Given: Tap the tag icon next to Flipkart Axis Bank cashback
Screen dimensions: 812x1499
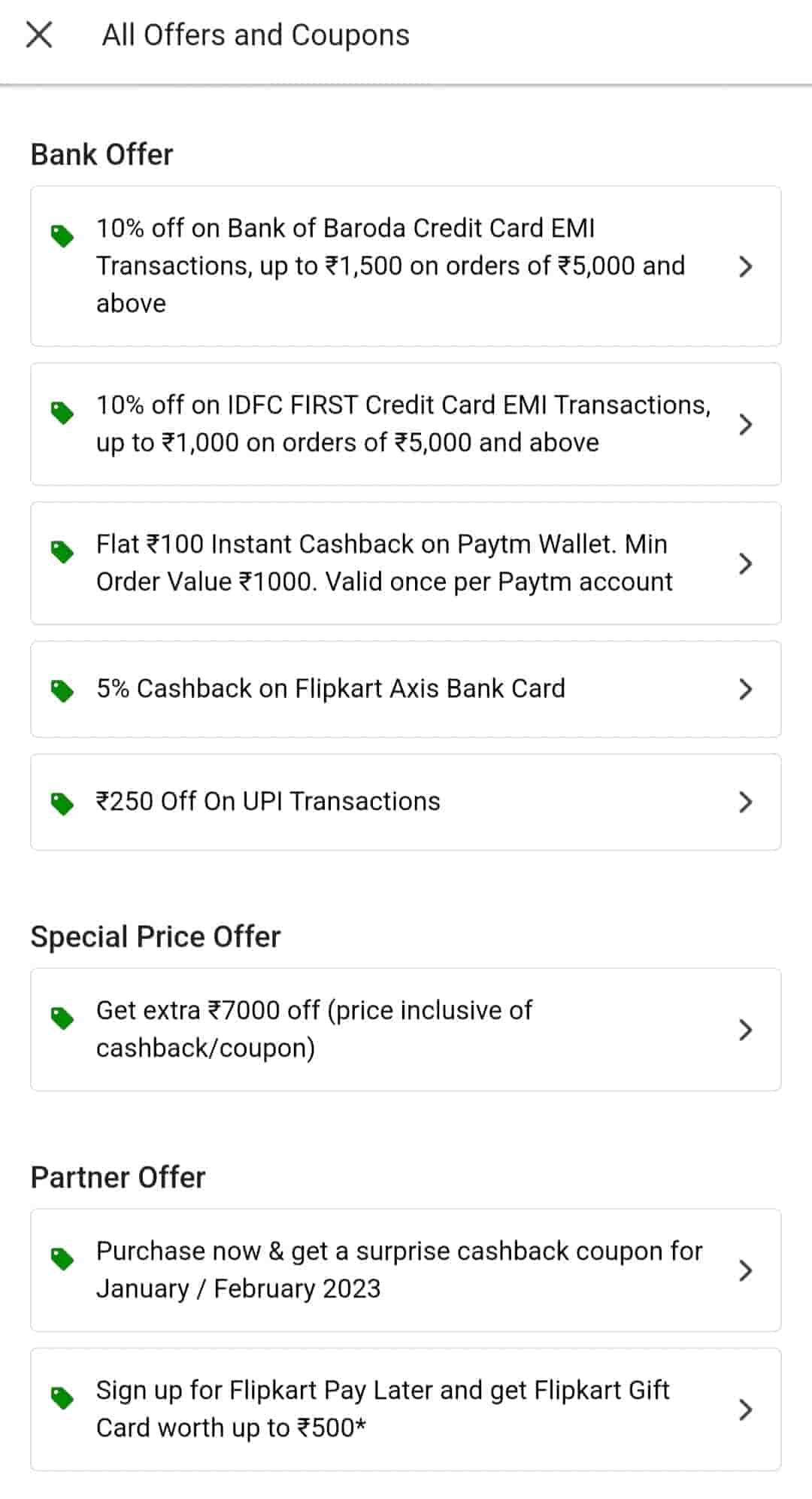Looking at the screenshot, I should coord(62,690).
